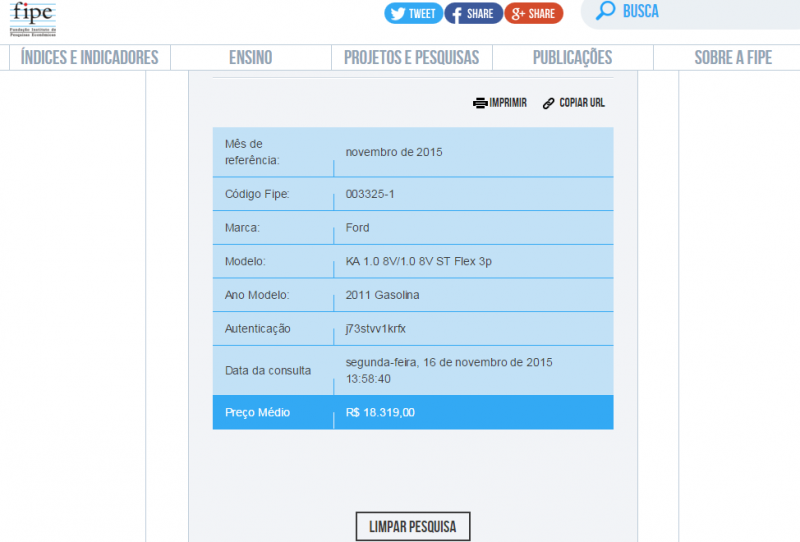Viewport: 800px width, 542px height.
Task: Click the model name KA 1.0 8V text
Action: pos(418,261)
